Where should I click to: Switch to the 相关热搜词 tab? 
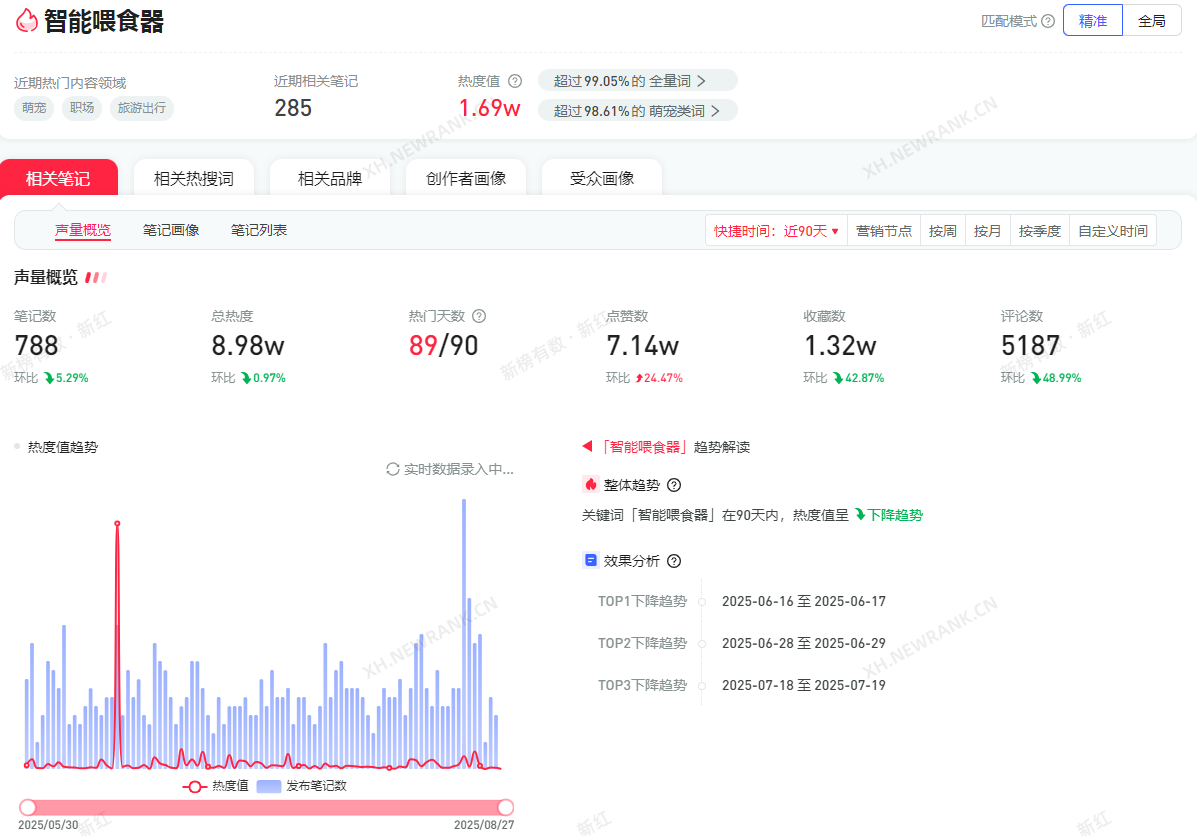194,179
